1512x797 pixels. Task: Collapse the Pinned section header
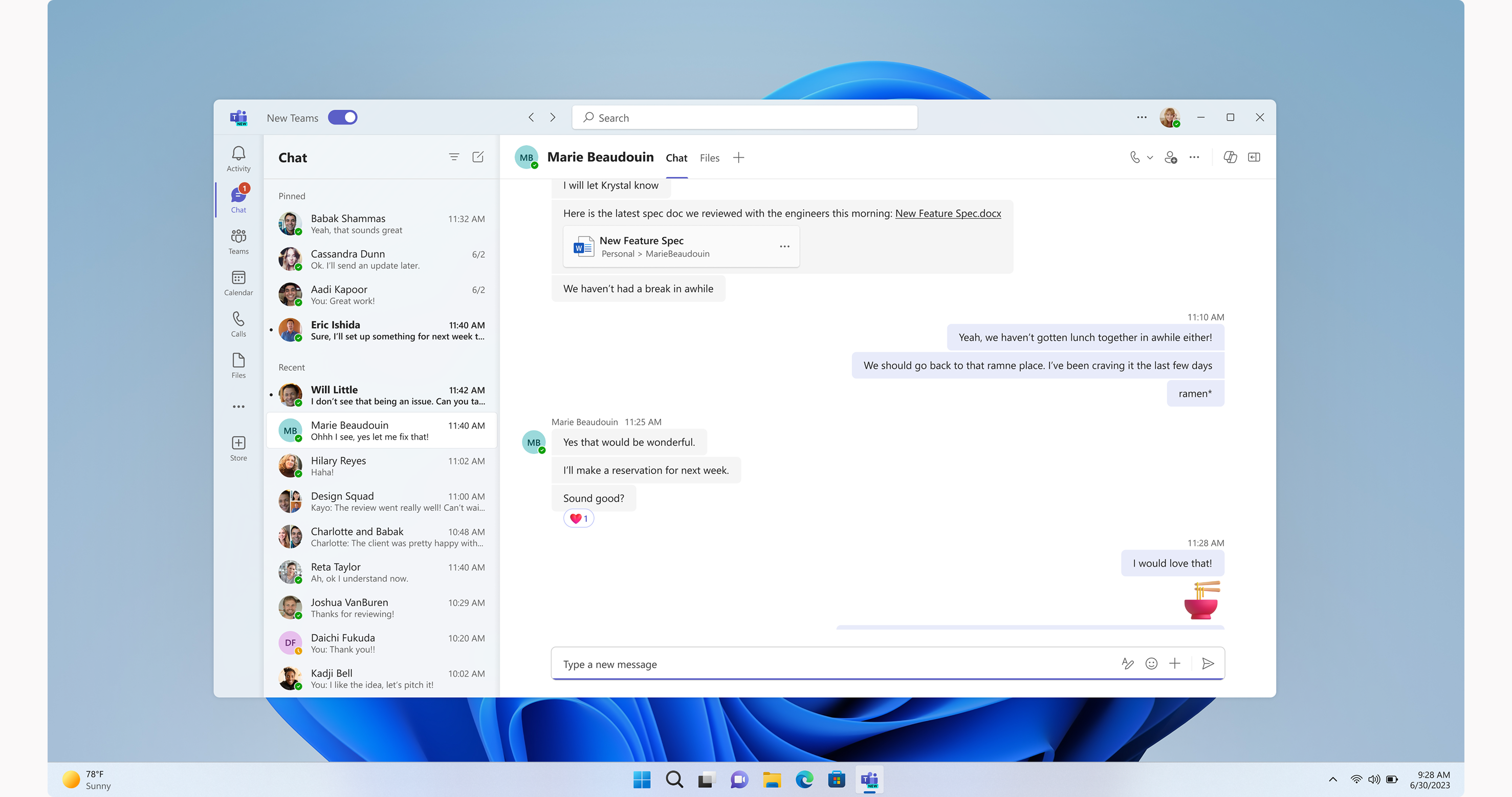point(292,196)
